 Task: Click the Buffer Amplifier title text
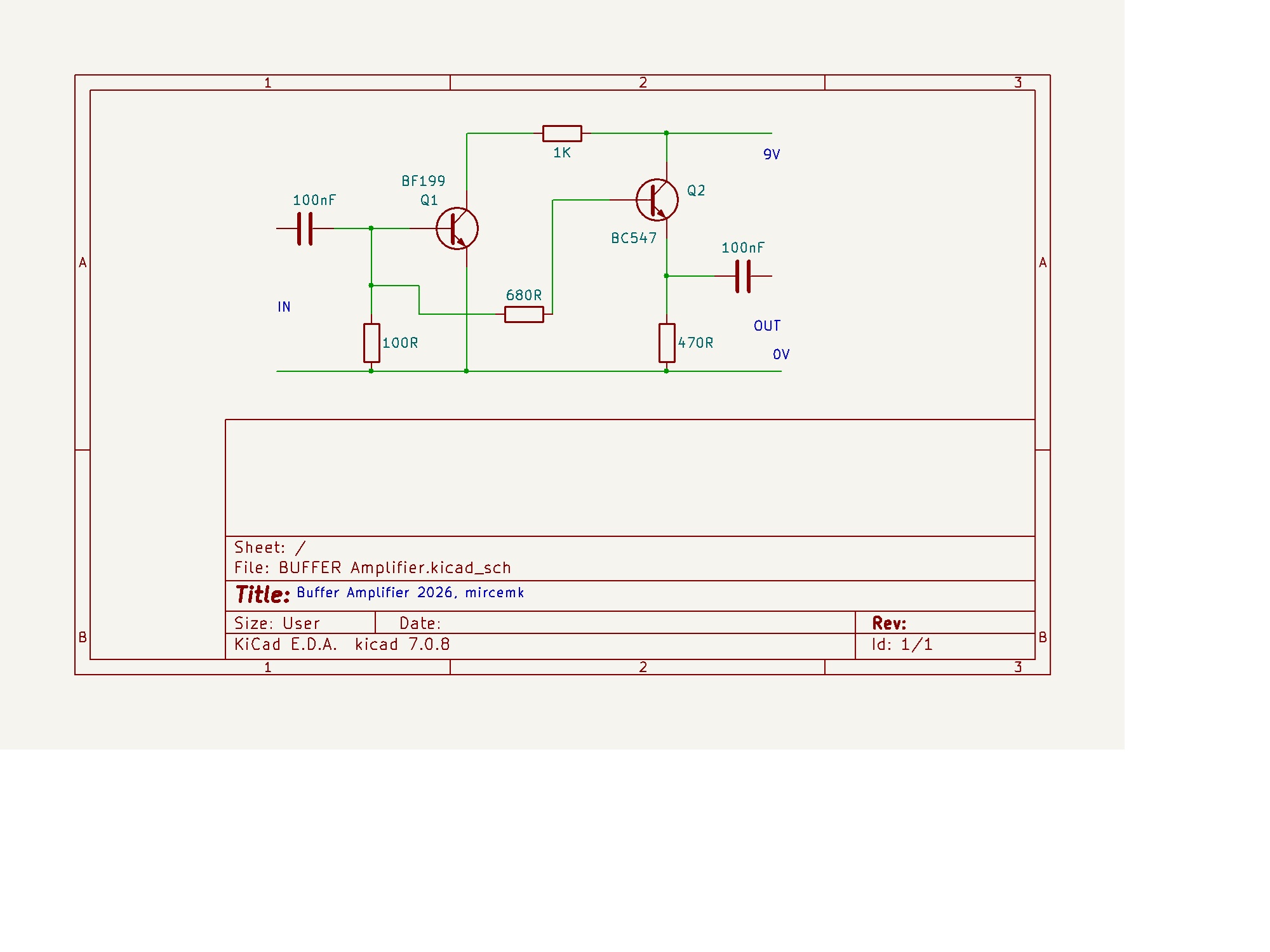click(410, 593)
